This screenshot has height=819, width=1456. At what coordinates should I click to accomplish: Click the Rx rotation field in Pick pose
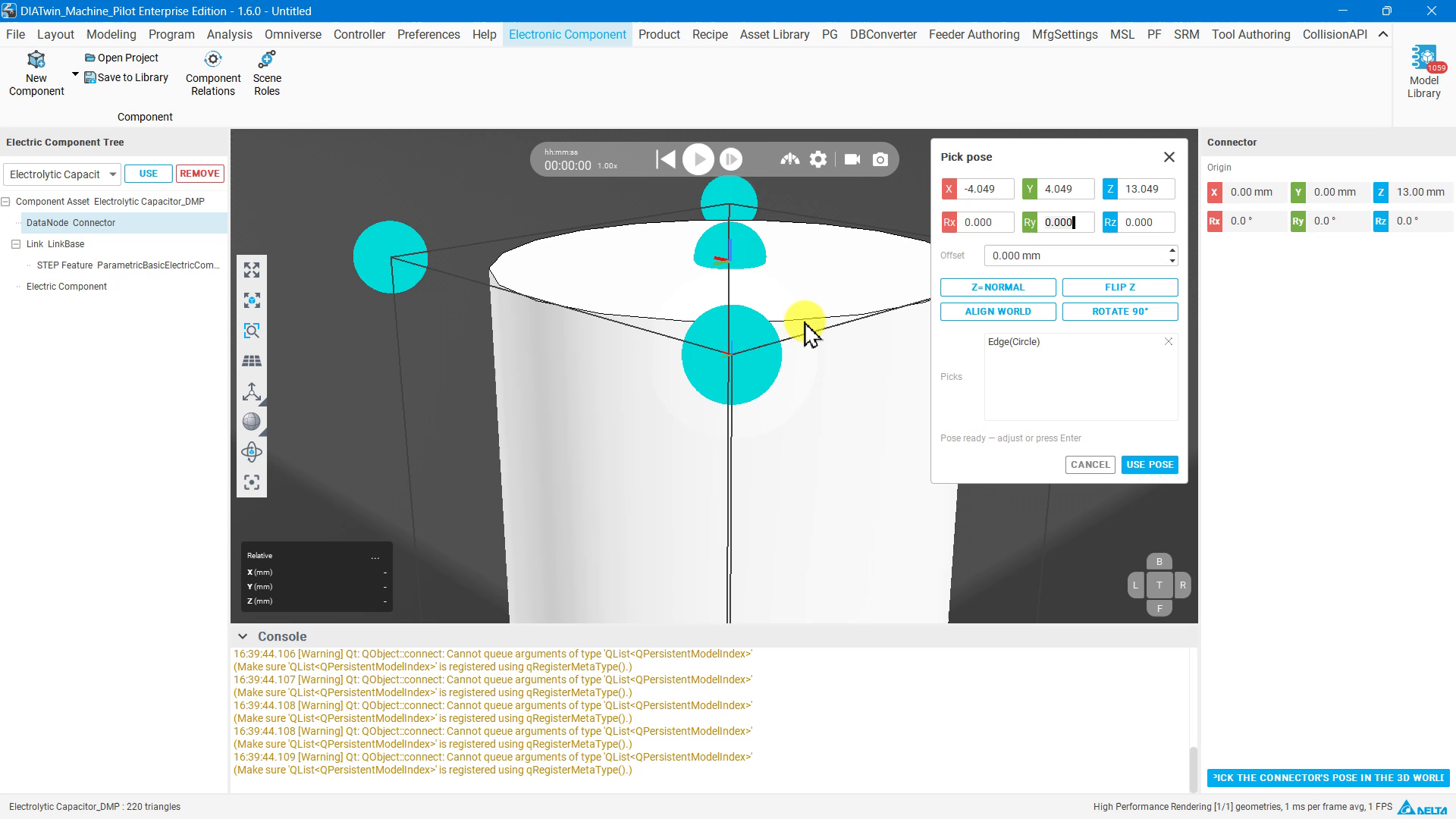[x=985, y=222]
